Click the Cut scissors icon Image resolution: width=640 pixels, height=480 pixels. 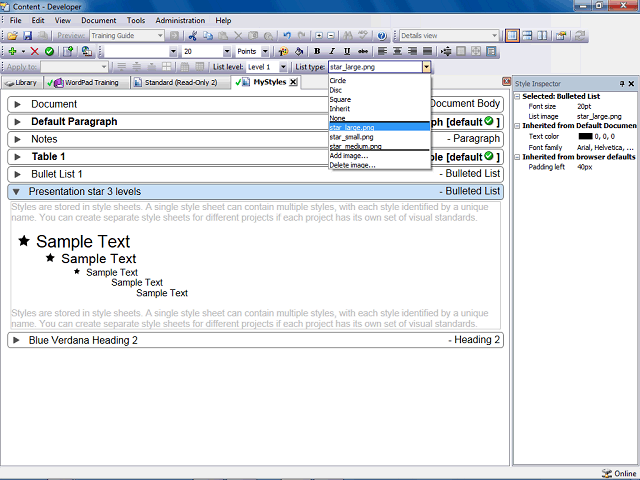(x=193, y=36)
